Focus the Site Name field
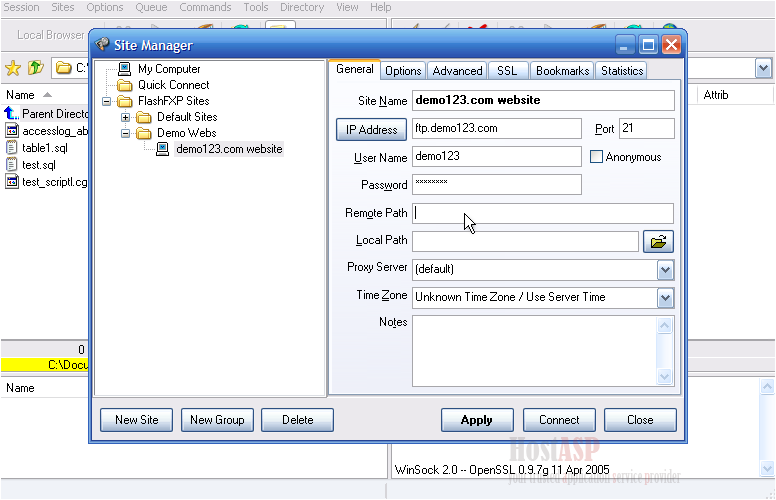 [x=543, y=100]
